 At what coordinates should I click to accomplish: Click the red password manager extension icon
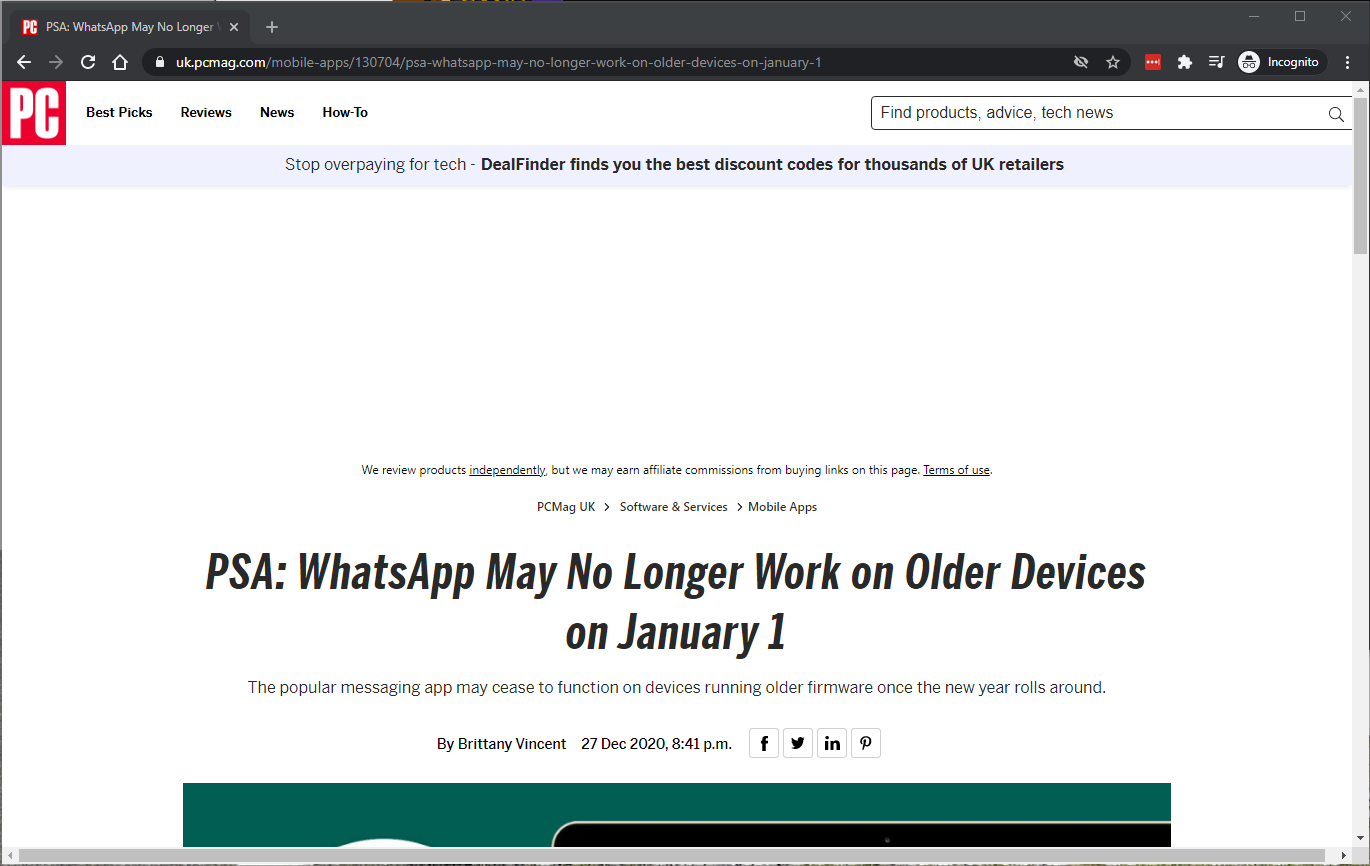pyautogui.click(x=1153, y=62)
